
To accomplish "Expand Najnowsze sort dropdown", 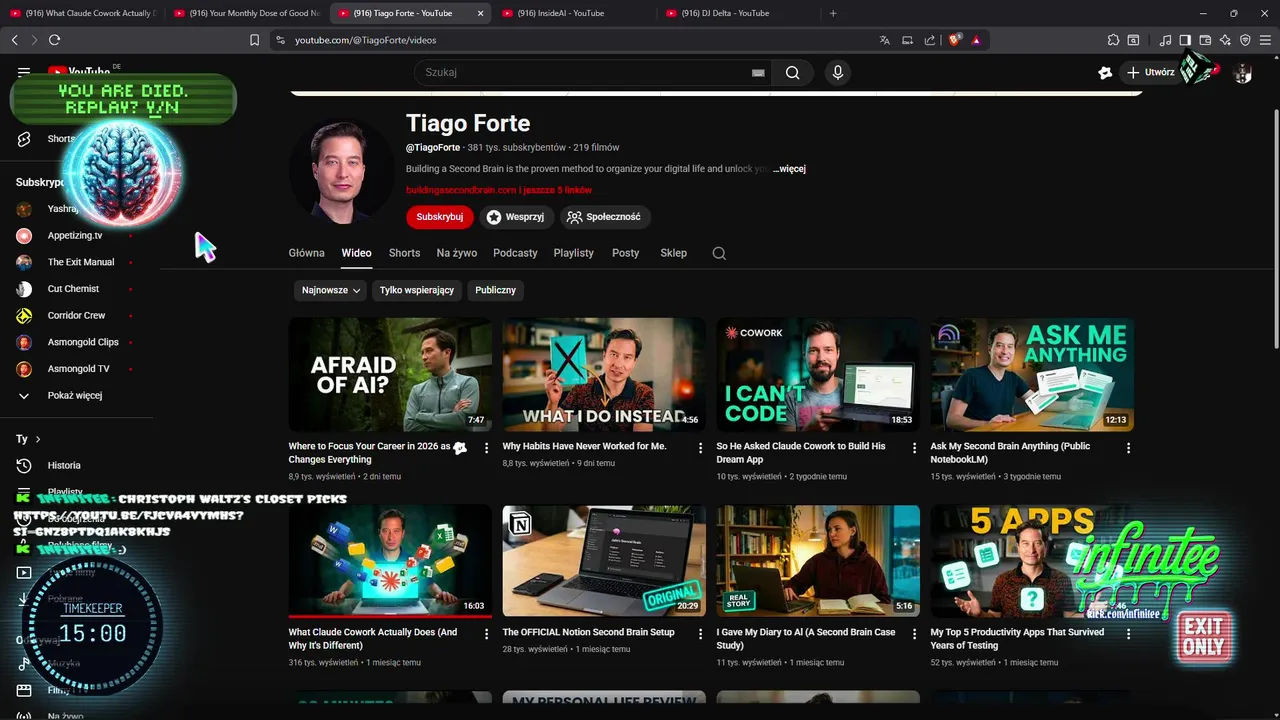I will point(331,290).
